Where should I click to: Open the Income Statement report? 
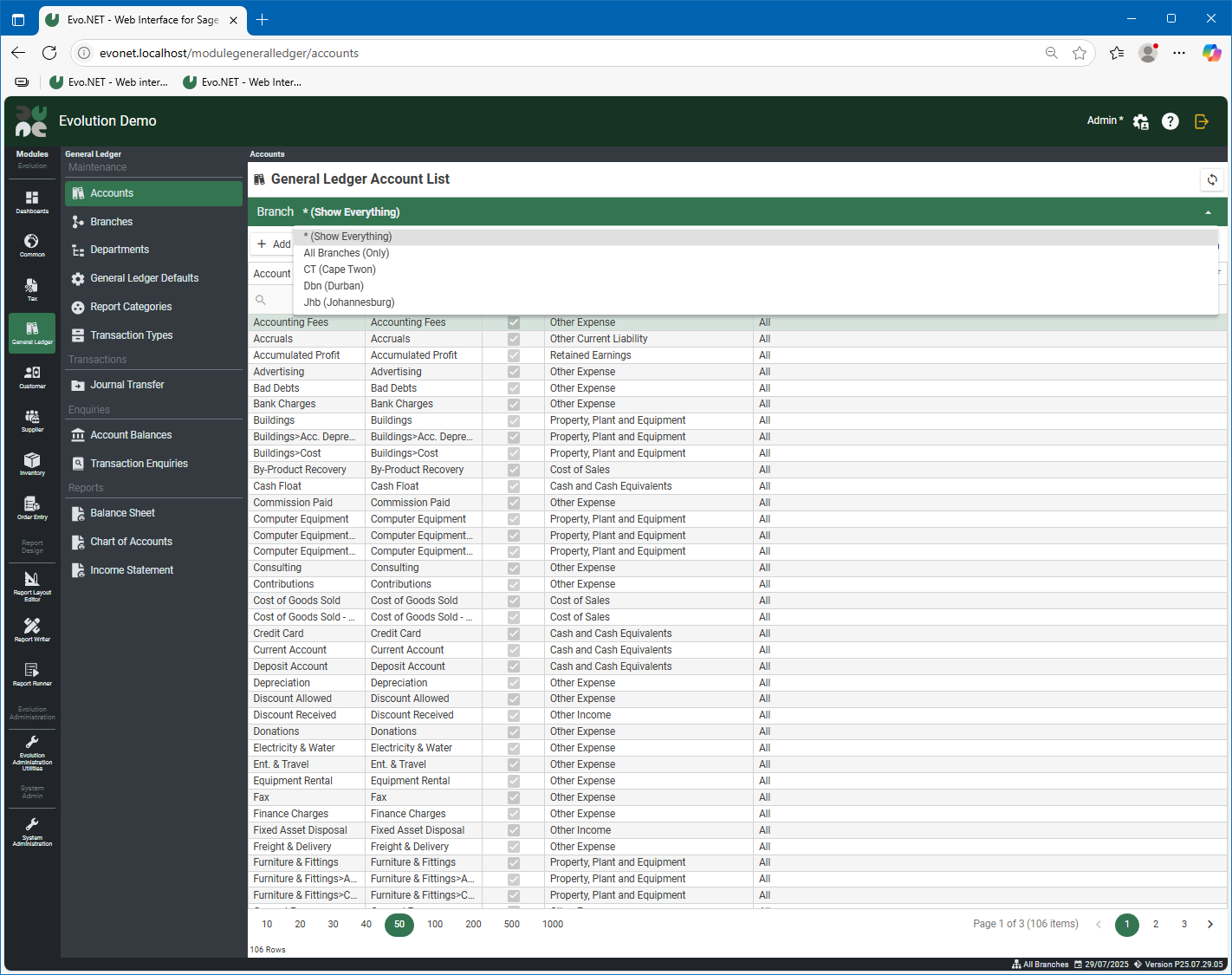coord(153,570)
